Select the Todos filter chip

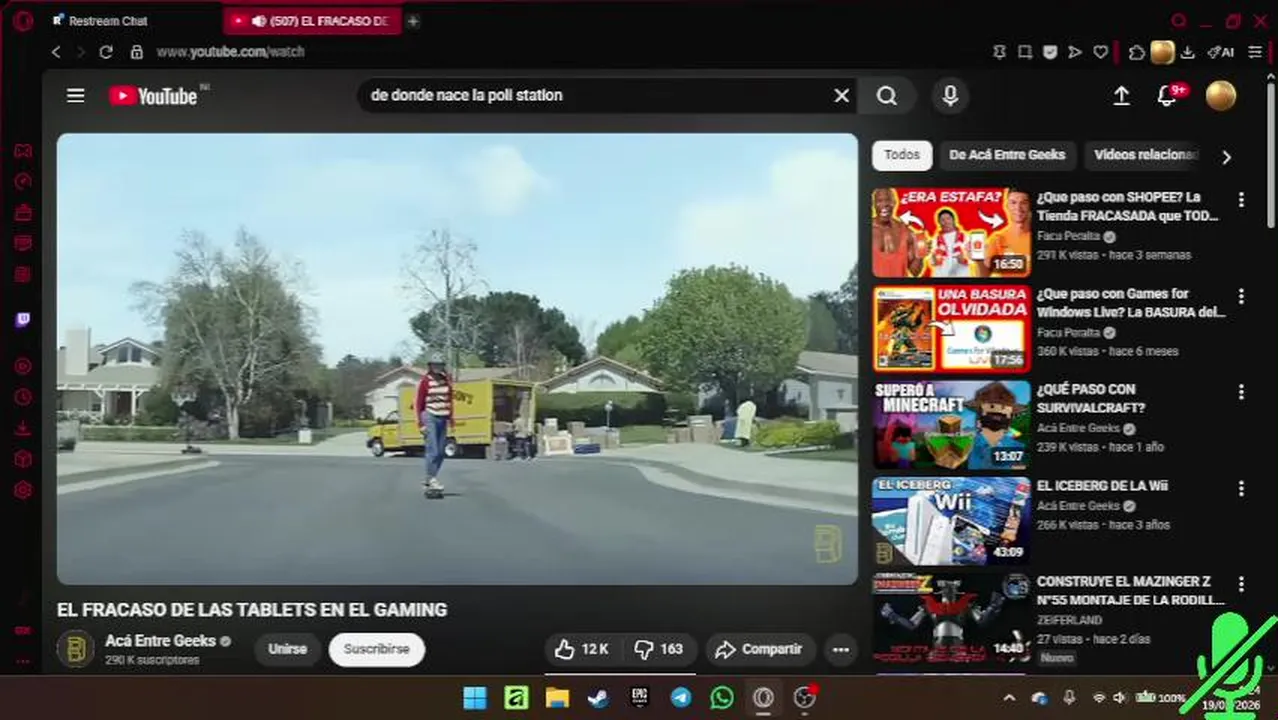[x=902, y=155]
